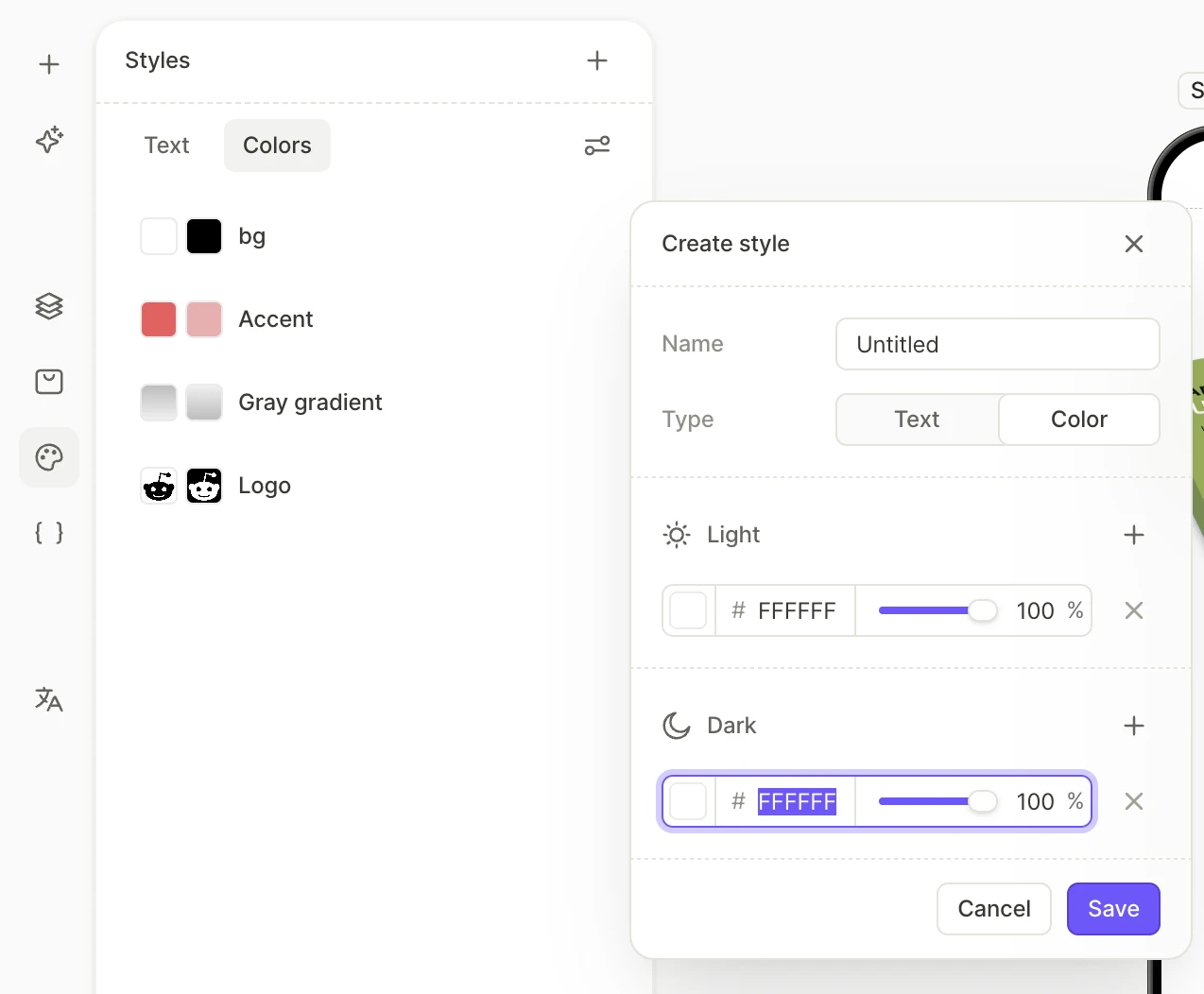Select the bg color style
Viewport: 1204px width, 994px height.
click(x=251, y=236)
